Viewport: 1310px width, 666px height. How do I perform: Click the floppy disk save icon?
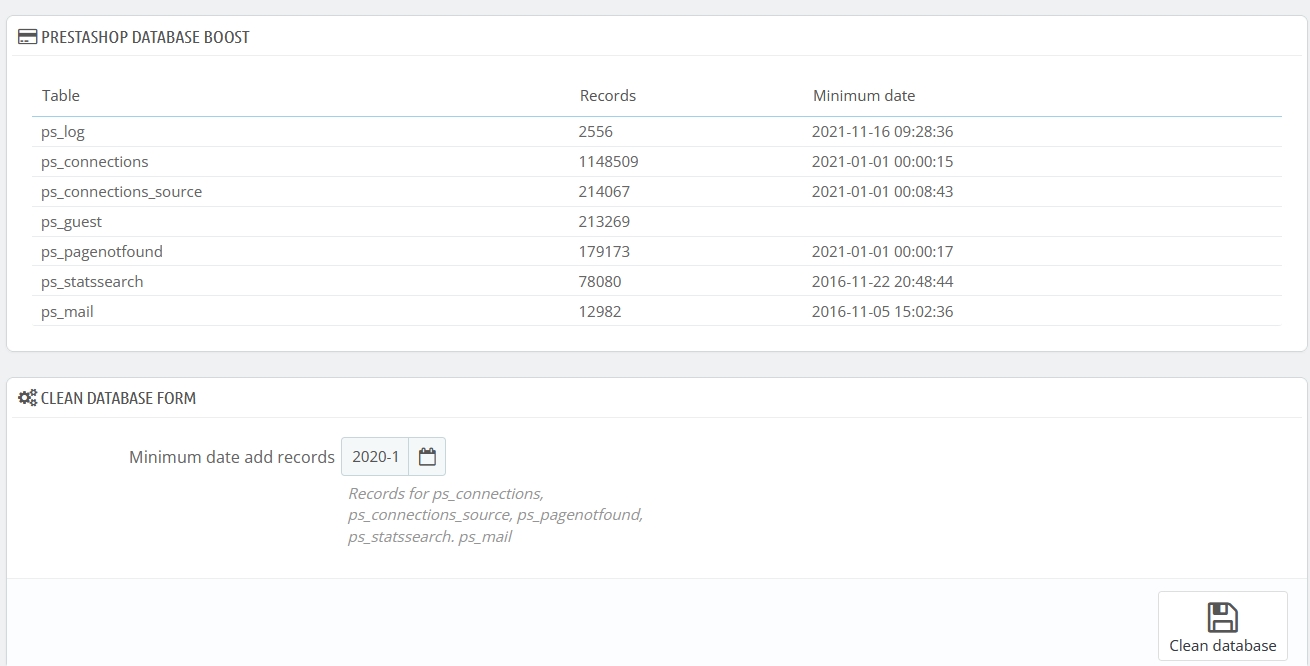(1222, 617)
